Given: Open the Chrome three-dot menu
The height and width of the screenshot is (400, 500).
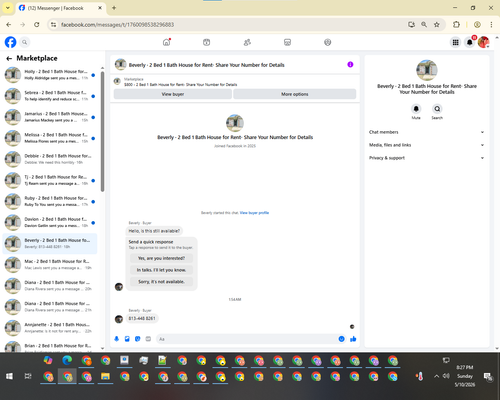Looking at the screenshot, I should [491, 24].
